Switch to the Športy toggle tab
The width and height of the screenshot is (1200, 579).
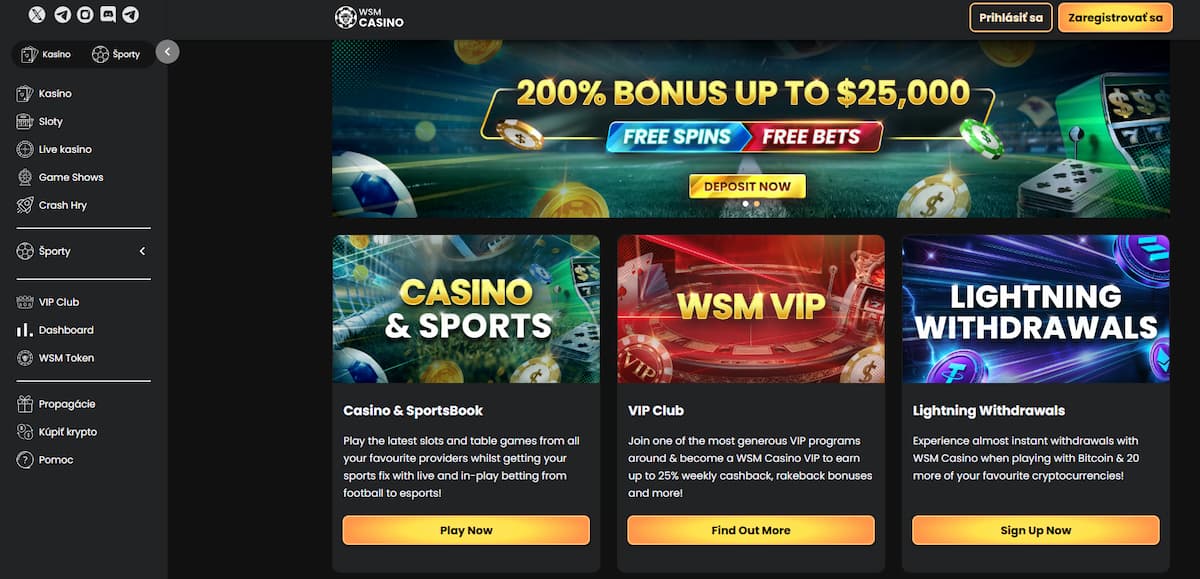coord(117,54)
